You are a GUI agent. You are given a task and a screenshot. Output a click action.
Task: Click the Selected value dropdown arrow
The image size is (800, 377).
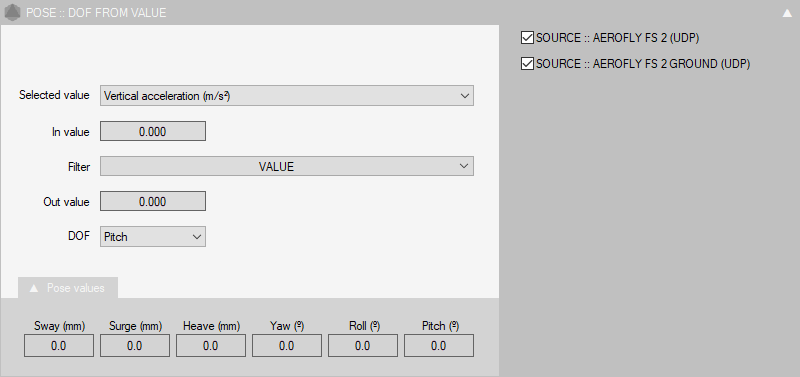click(x=464, y=95)
